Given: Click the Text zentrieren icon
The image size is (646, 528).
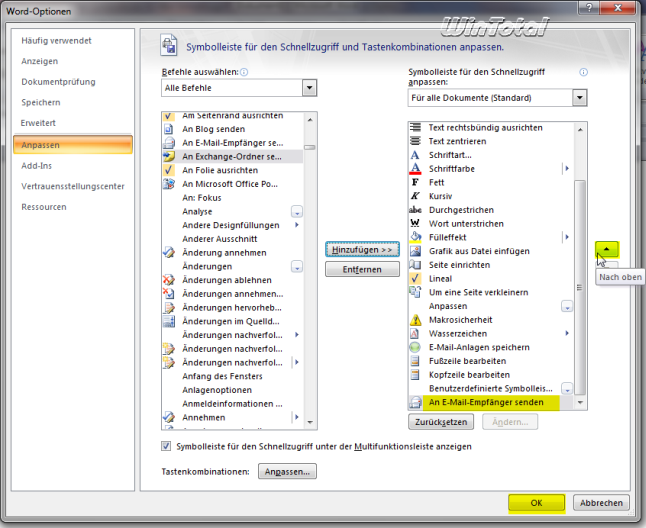Looking at the screenshot, I should click(415, 141).
